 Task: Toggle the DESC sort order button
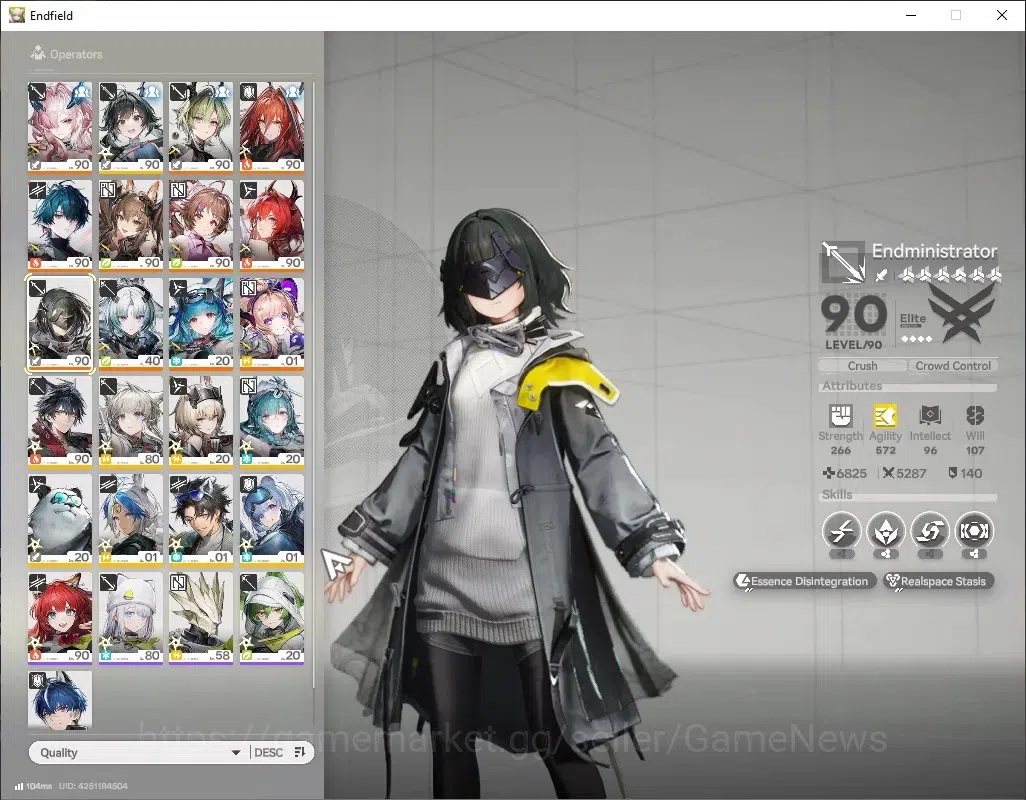pos(279,752)
